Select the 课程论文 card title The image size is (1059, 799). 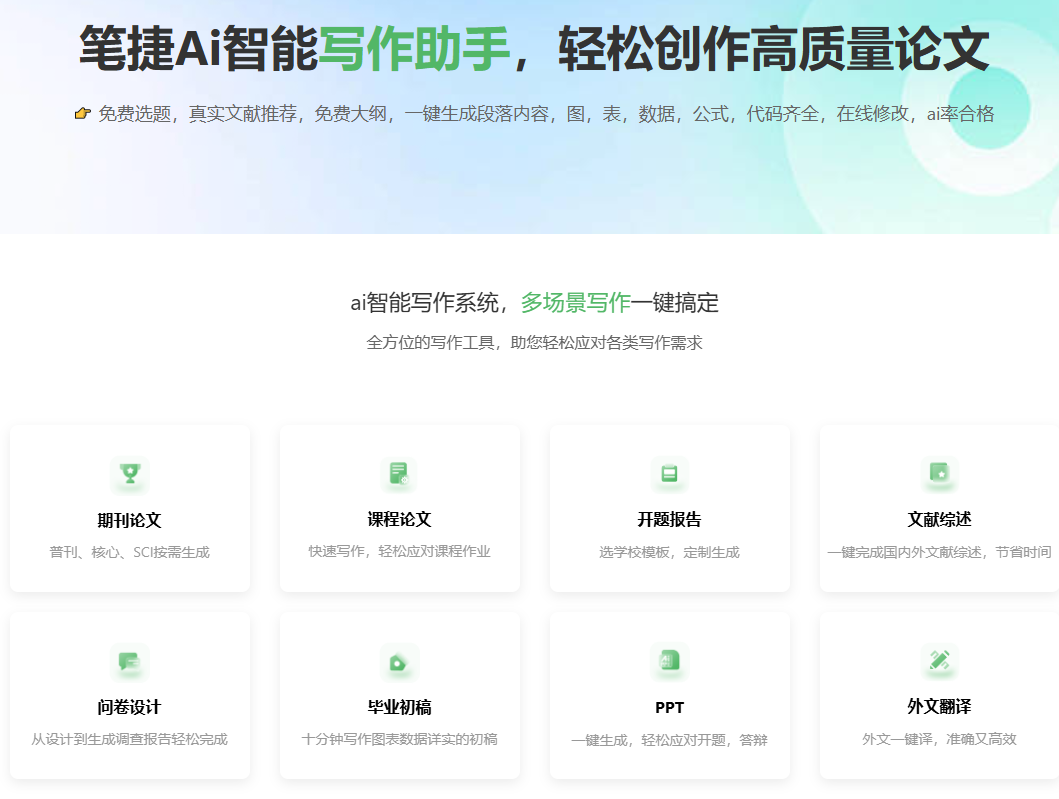point(399,520)
